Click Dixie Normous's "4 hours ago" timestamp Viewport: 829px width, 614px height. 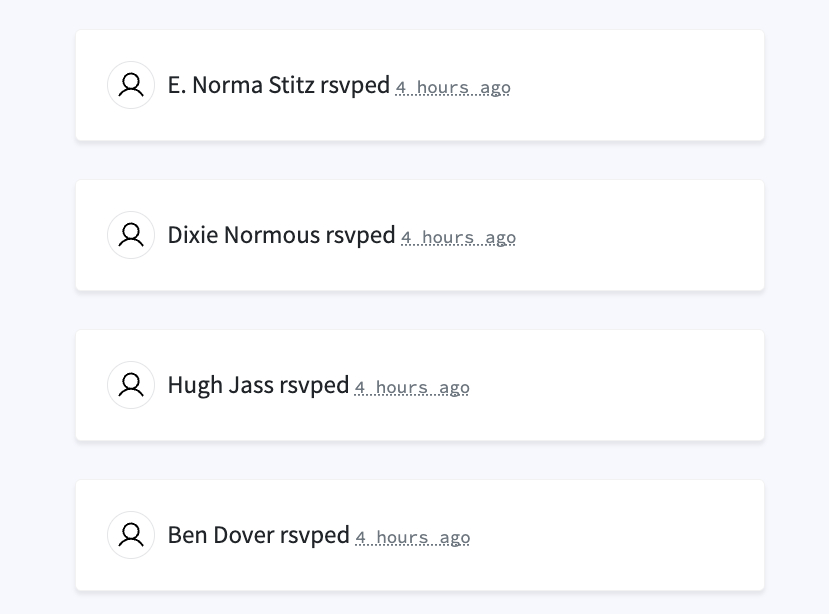(458, 238)
